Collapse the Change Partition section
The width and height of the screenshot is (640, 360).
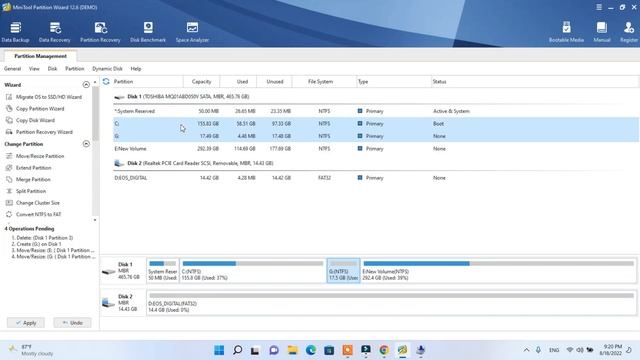86,144
